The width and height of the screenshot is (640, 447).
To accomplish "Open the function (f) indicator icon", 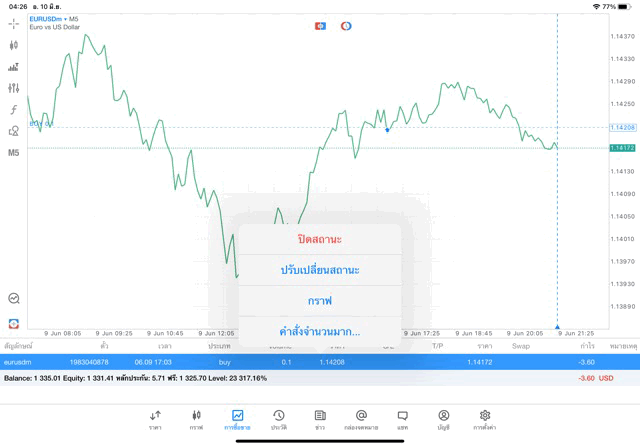I will pyautogui.click(x=14, y=110).
